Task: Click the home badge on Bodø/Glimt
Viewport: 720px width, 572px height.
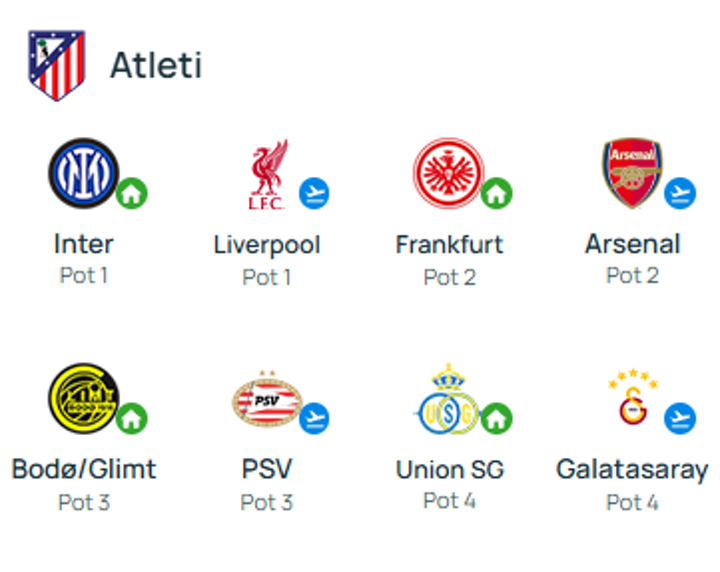Action: [x=131, y=417]
